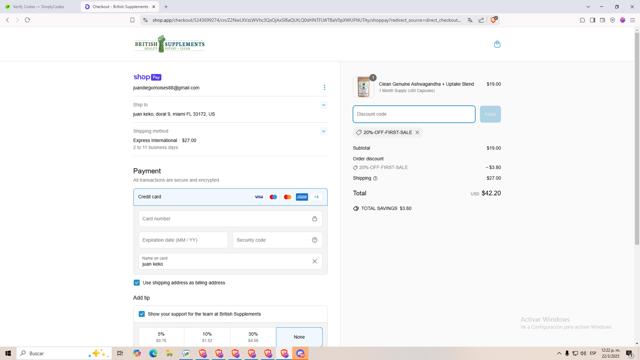Viewport: 640px width, 360px height.
Task: Click into the Security code field
Action: coord(277,240)
